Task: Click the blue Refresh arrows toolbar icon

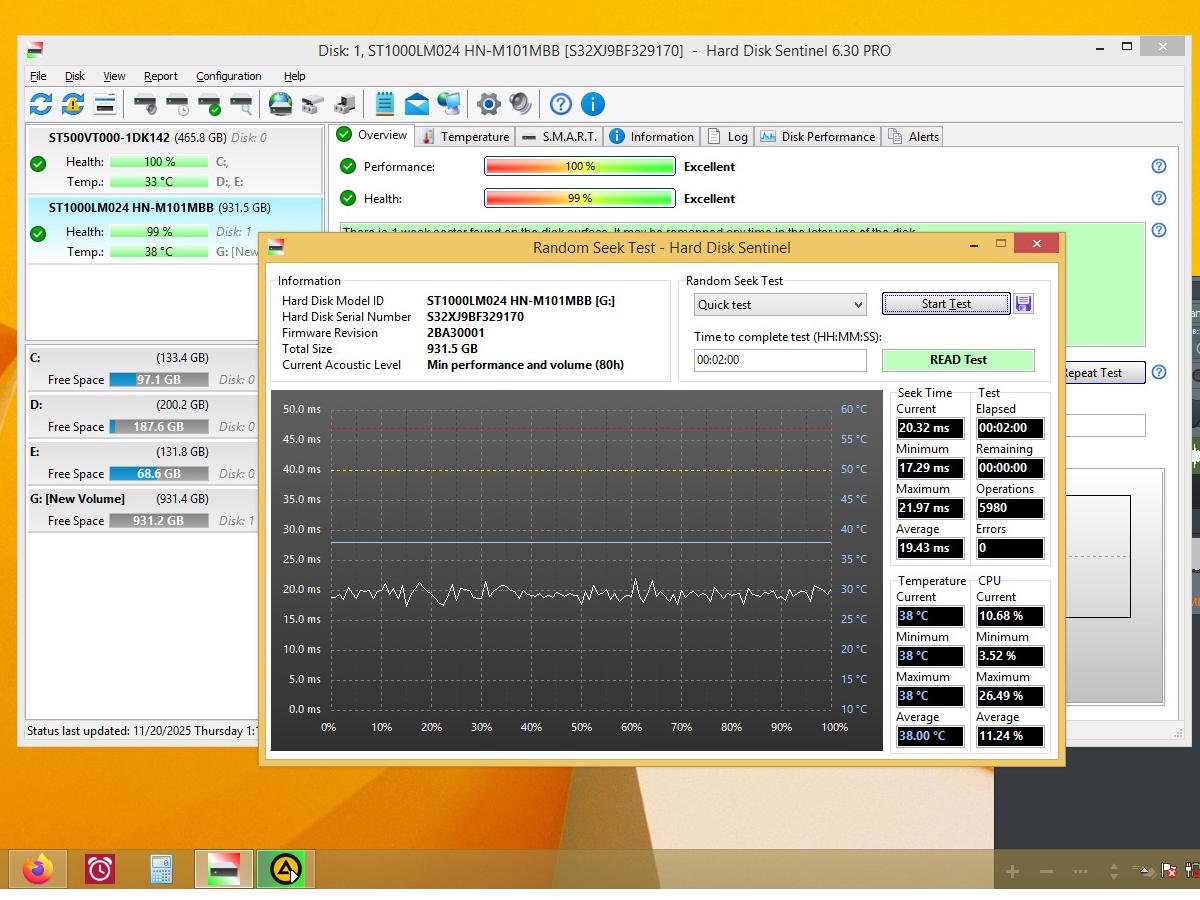Action: pyautogui.click(x=41, y=104)
